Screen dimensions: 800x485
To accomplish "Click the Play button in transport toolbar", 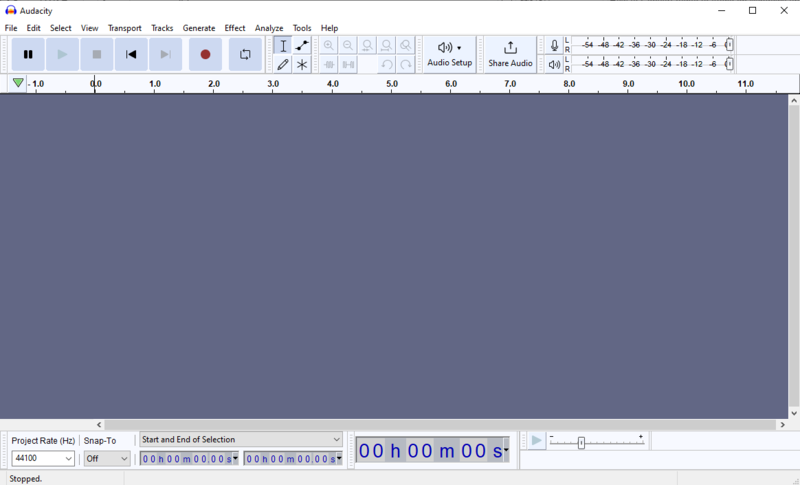I will coord(62,54).
